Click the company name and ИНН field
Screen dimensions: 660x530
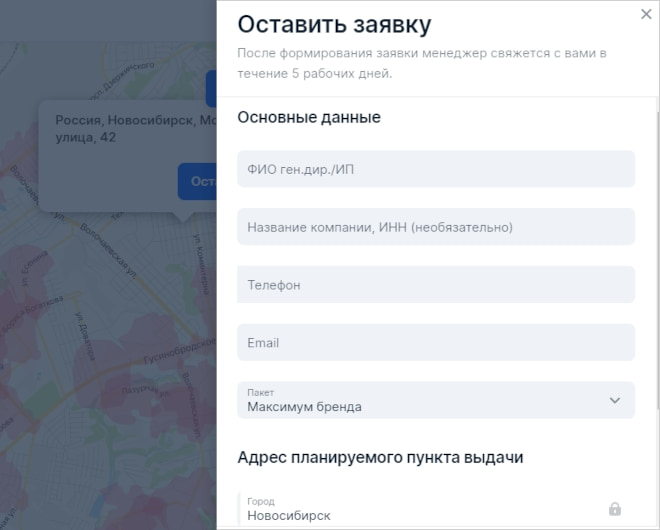pyautogui.click(x=436, y=227)
